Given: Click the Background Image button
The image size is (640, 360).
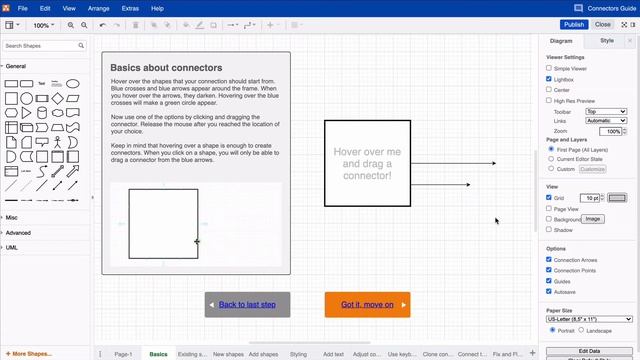Looking at the screenshot, I should [x=593, y=219].
